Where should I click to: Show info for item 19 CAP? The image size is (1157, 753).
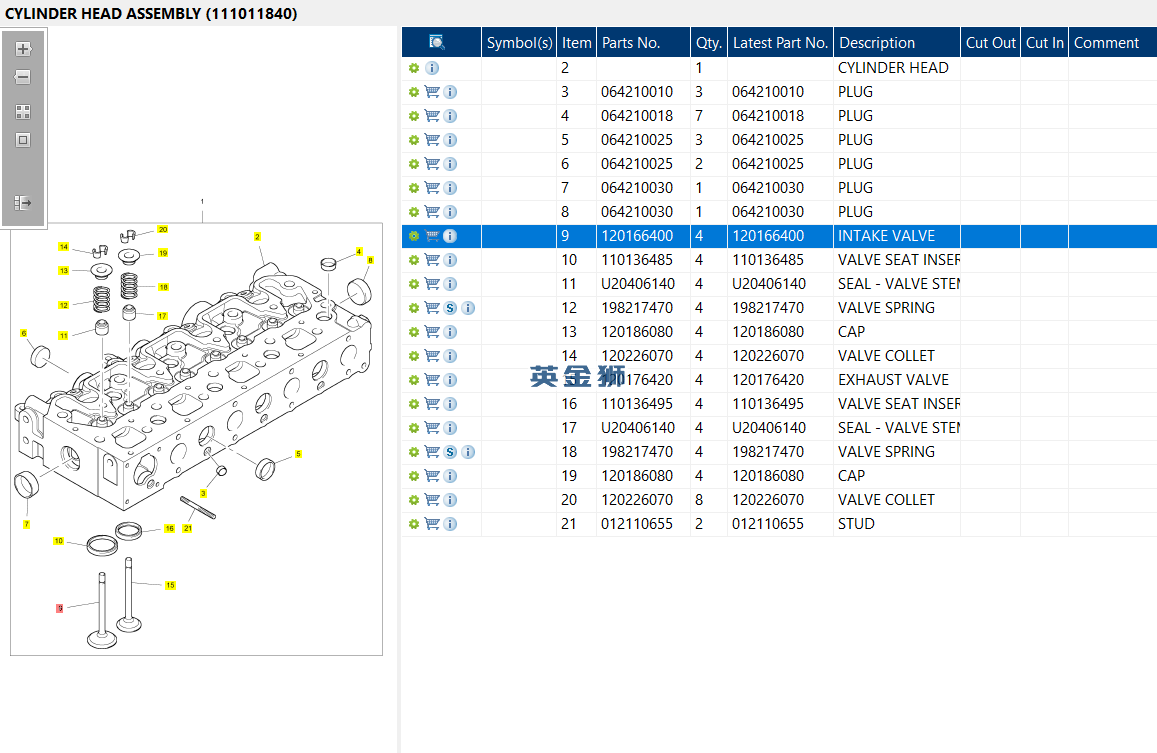pos(450,476)
